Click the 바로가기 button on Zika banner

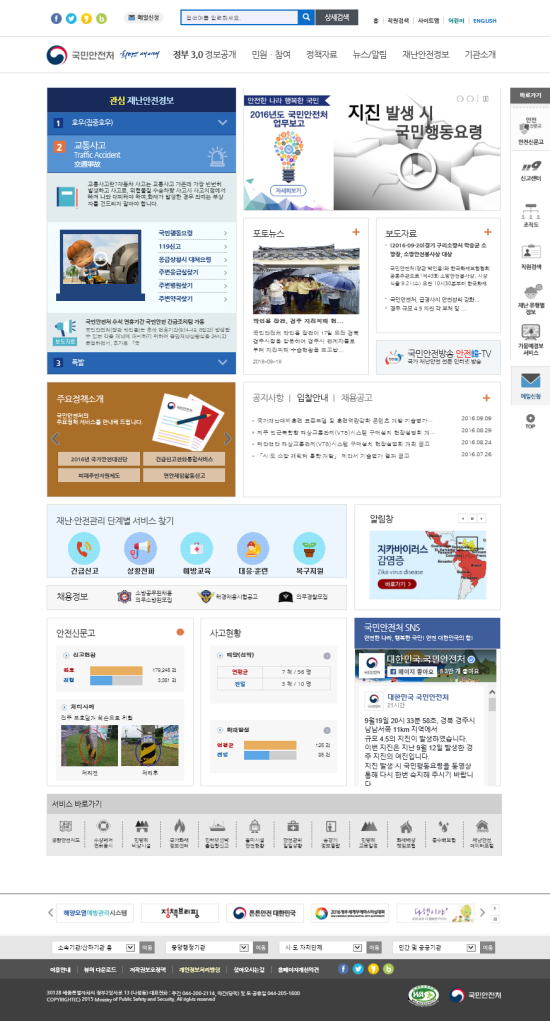(396, 584)
